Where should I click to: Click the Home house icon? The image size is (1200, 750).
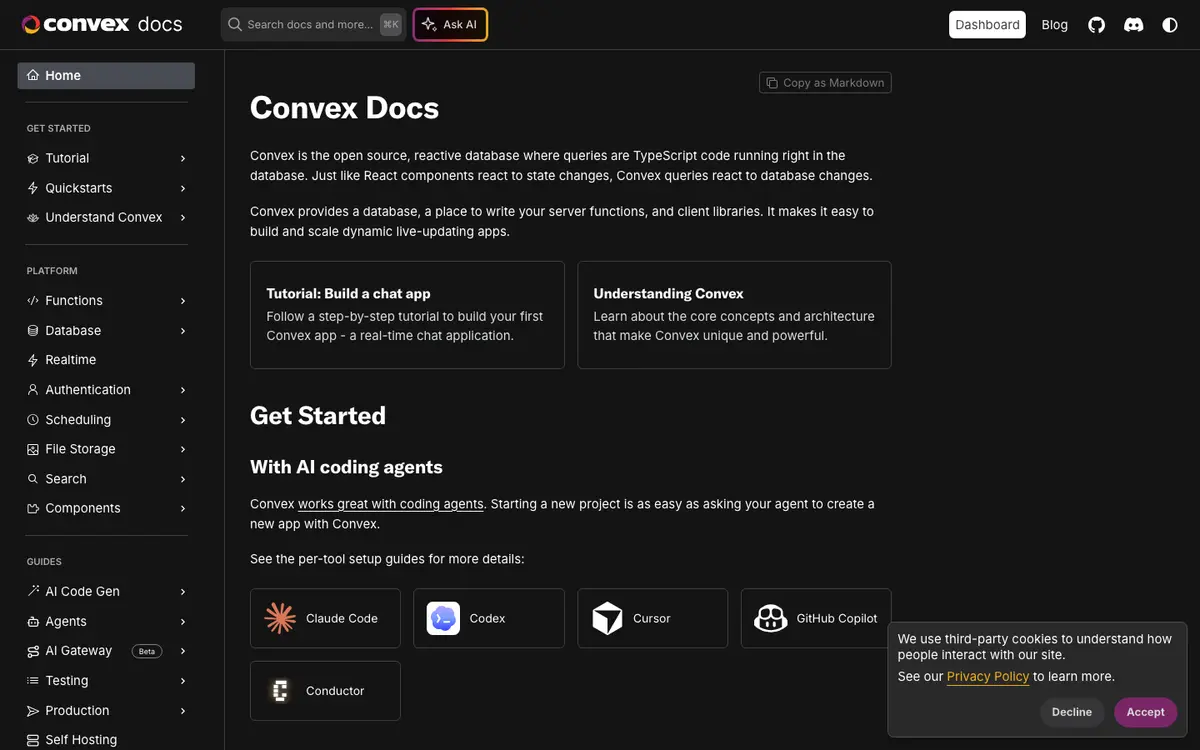33,75
